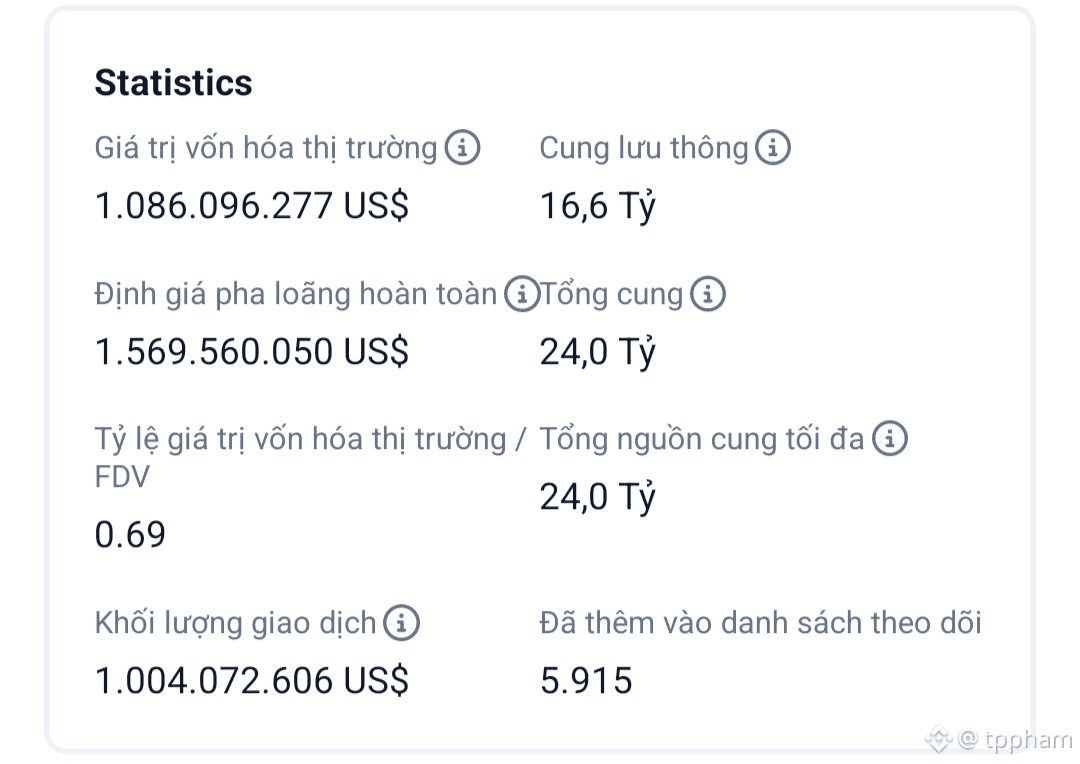Click the Khối lượng giao dịch label text
This screenshot has height=764, width=1080.
[235, 624]
